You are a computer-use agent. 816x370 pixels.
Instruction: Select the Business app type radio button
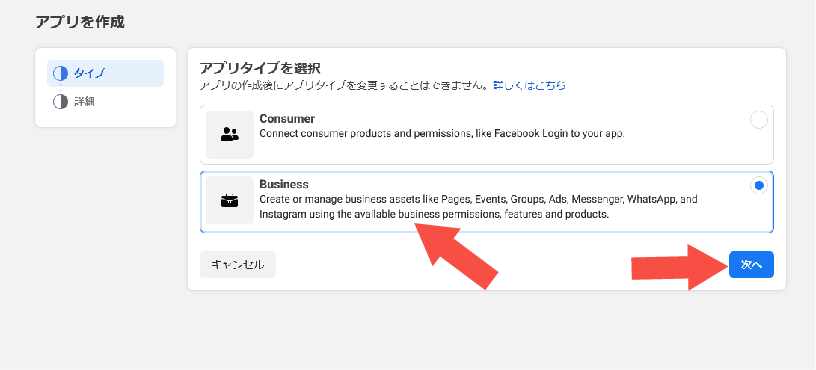pos(759,185)
